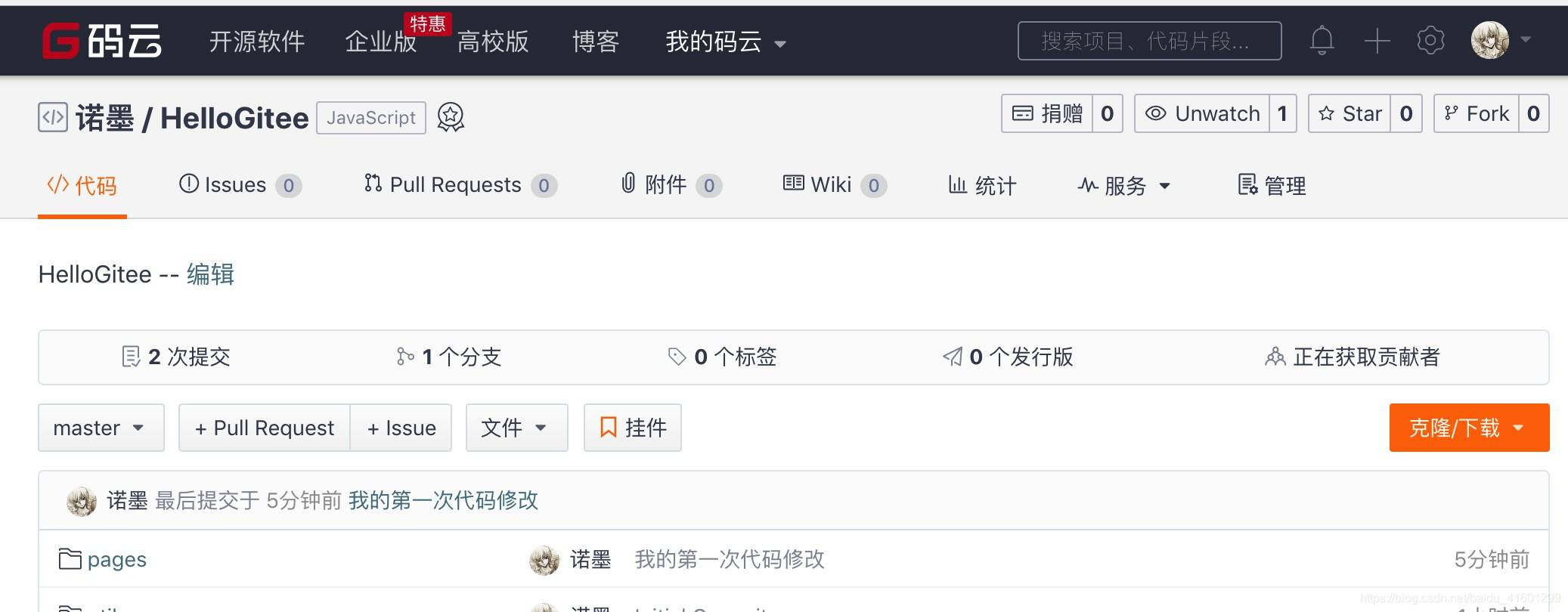
Task: Click the recommended badge icon beside JavaScript
Action: (451, 117)
